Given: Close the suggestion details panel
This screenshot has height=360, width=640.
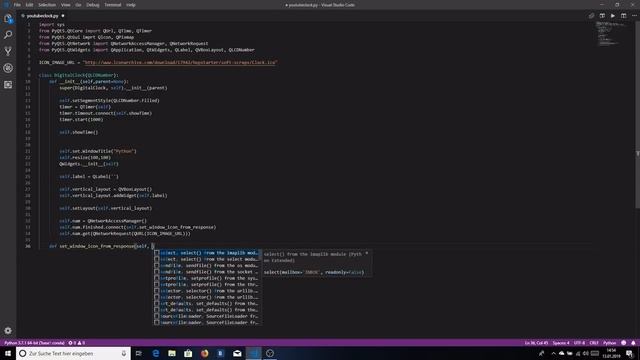Looking at the screenshot, I should [x=367, y=253].
